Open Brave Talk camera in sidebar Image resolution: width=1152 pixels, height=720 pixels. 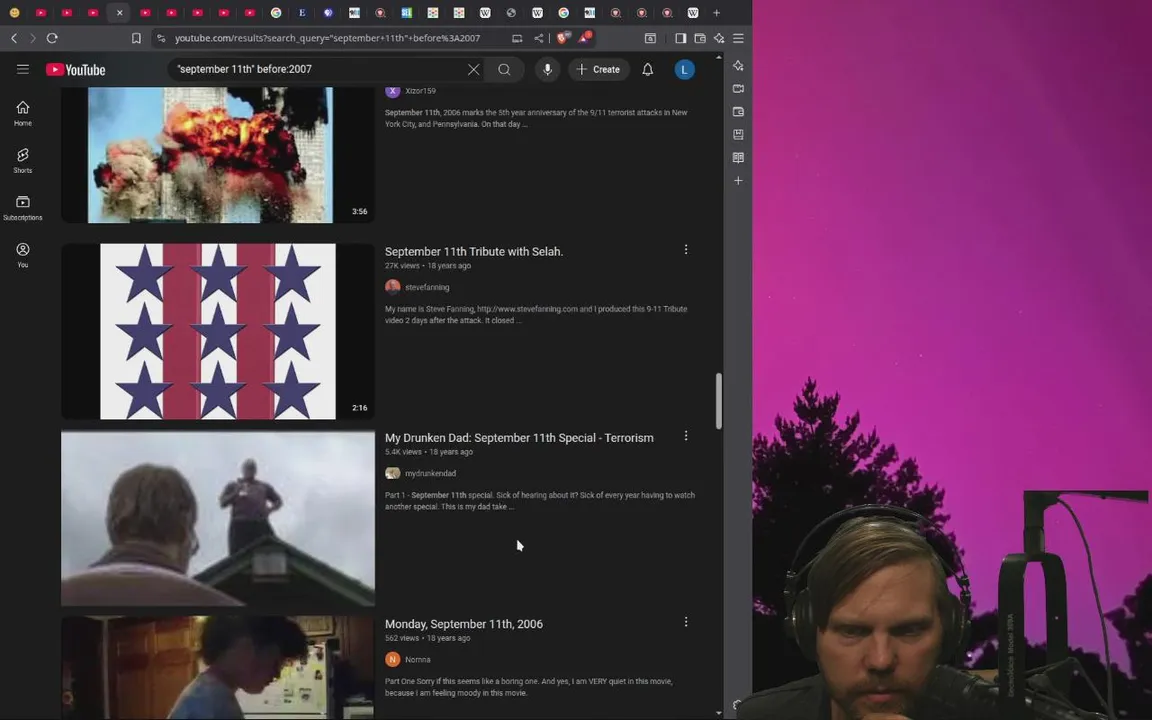coord(738,89)
